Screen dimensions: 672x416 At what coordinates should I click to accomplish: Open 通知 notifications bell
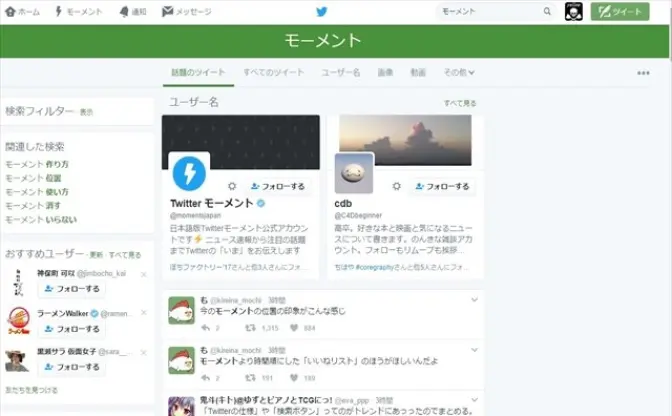(133, 12)
